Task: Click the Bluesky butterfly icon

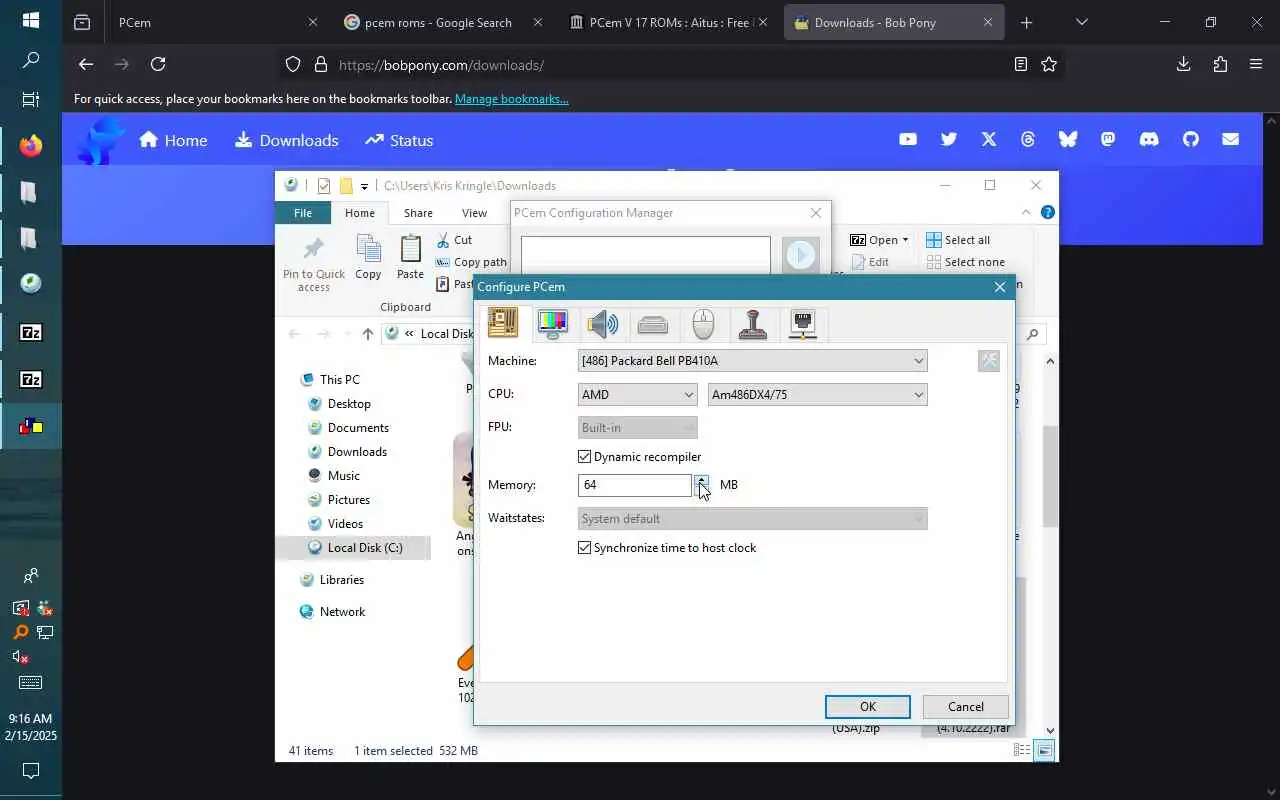Action: pos(1068,140)
